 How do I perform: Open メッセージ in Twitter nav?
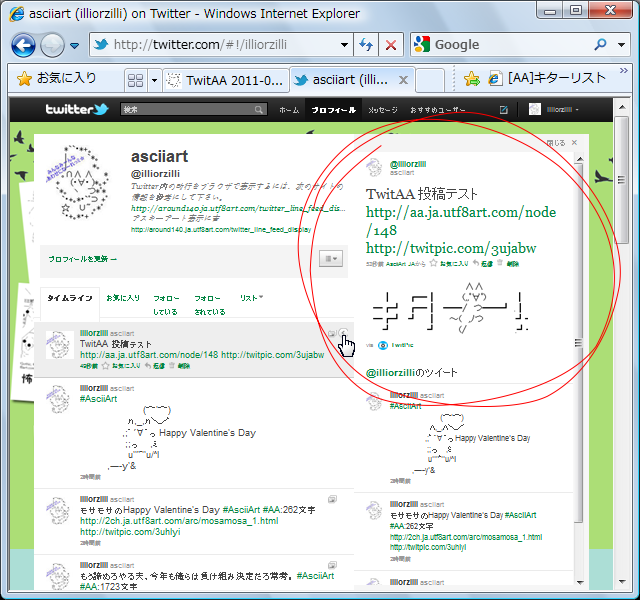point(382,110)
